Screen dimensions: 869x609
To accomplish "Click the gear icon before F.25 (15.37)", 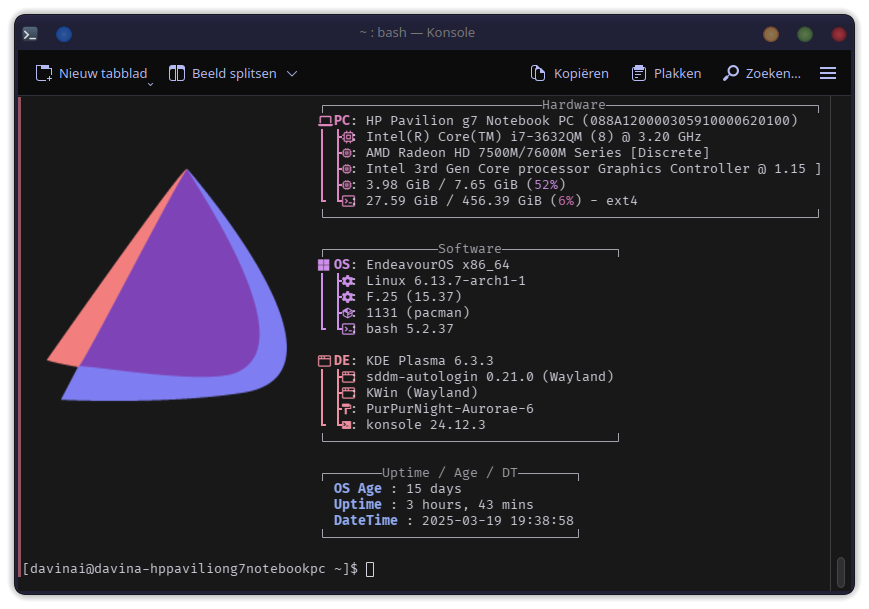I will [348, 297].
